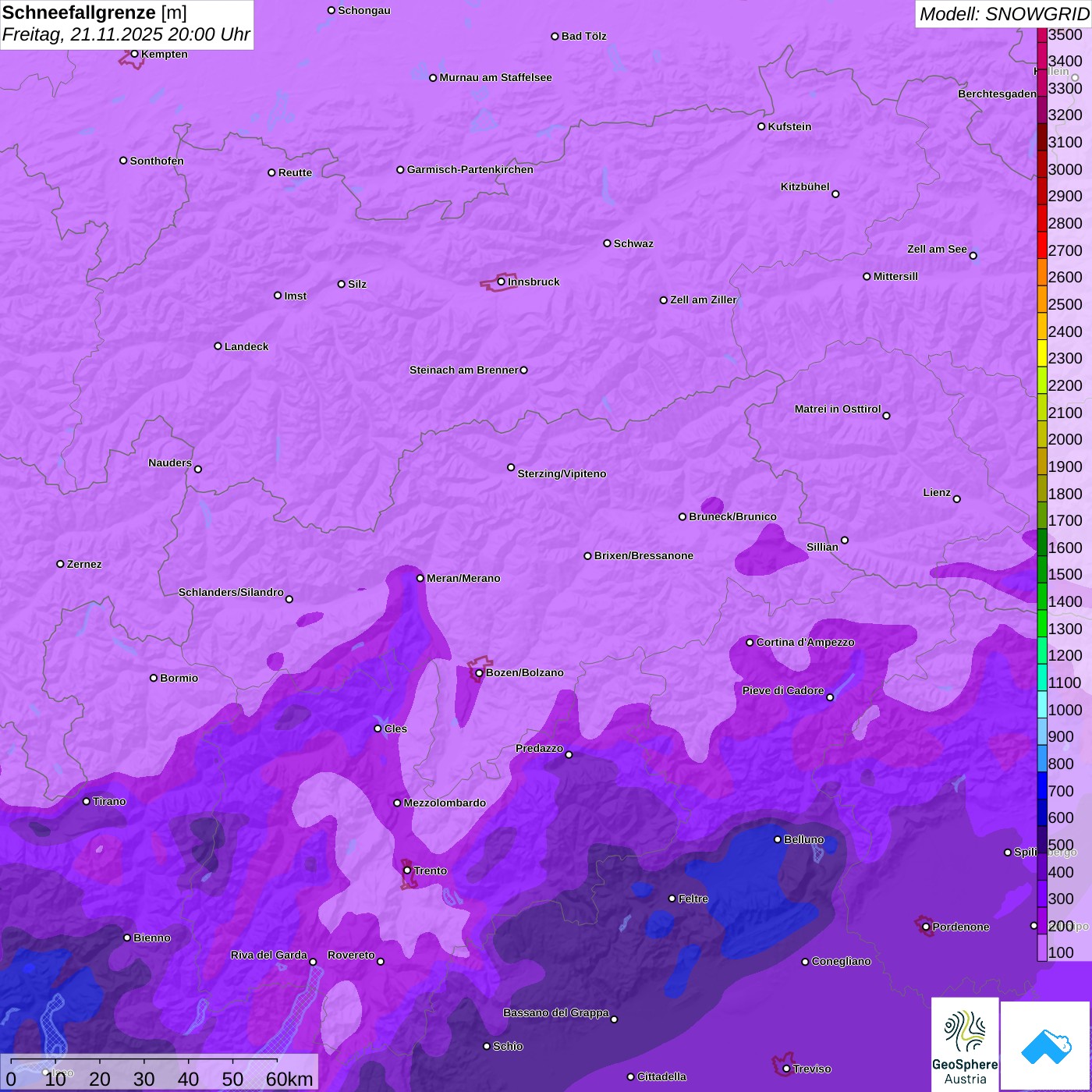Click the light purple 100 legend swatch
This screenshot has height=1092, width=1092.
pos(1042,948)
